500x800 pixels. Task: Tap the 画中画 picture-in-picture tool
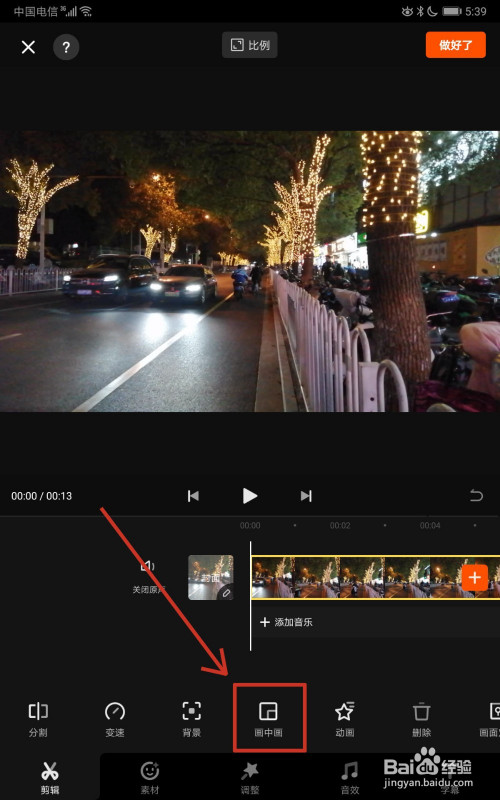pos(268,718)
